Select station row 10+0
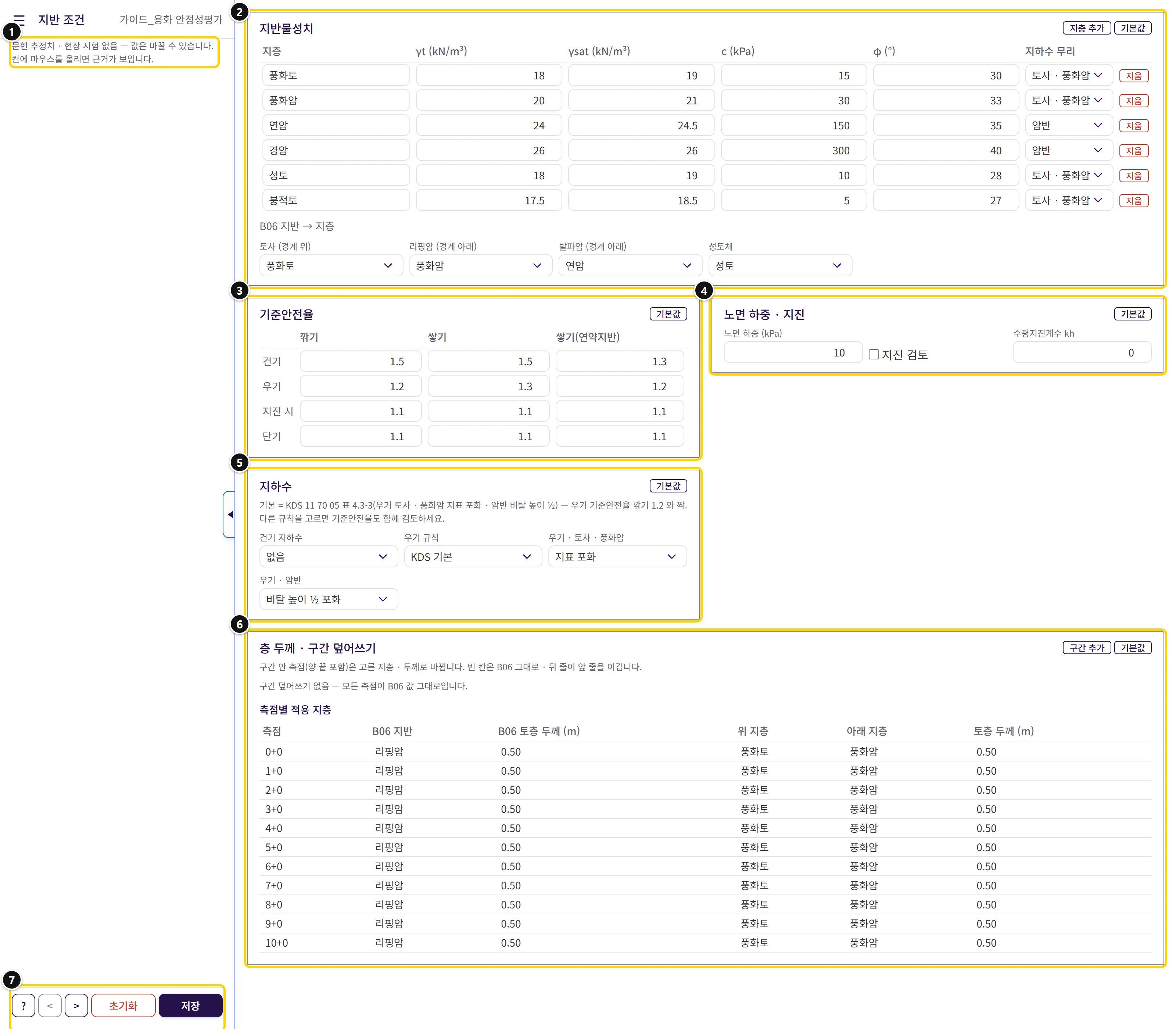The width and height of the screenshot is (1176, 1029). (x=705, y=942)
